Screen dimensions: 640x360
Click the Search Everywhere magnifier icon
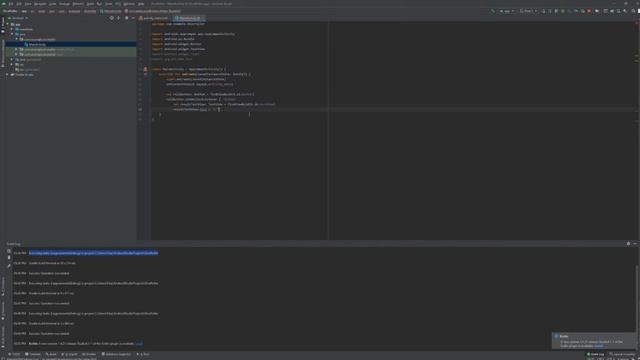pos(633,11)
